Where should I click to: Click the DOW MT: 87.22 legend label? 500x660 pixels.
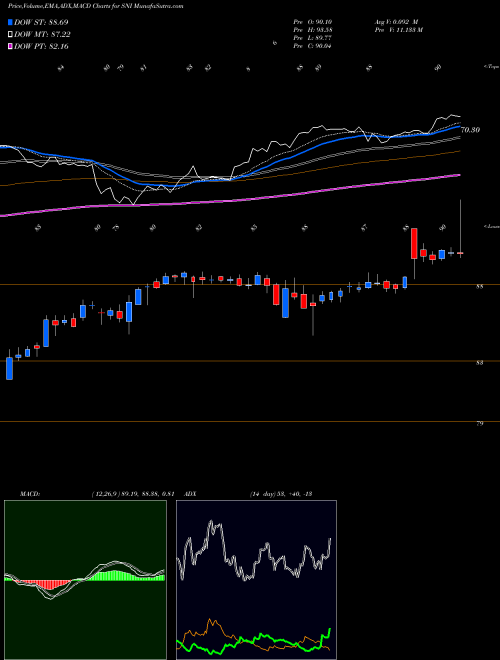click(x=43, y=34)
